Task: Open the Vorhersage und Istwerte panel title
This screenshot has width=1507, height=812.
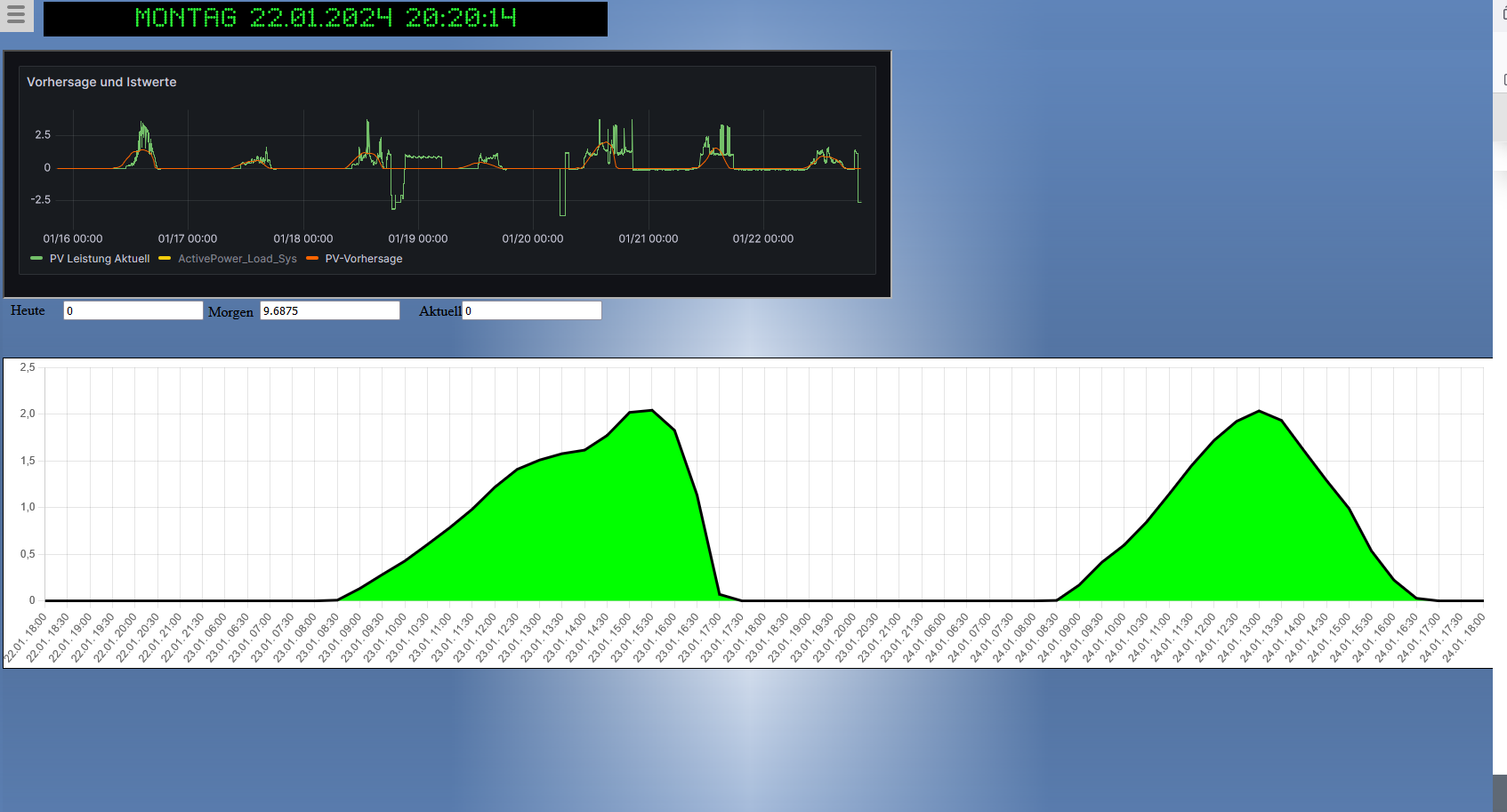Action: click(x=101, y=82)
